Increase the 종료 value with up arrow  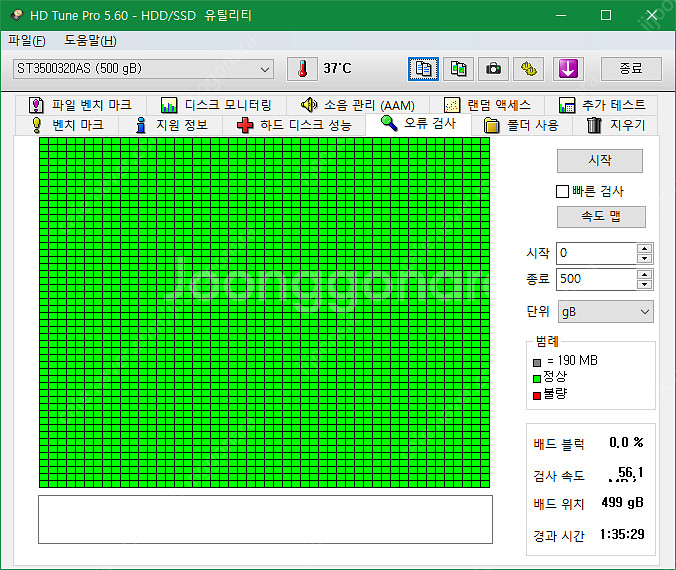click(x=644, y=275)
